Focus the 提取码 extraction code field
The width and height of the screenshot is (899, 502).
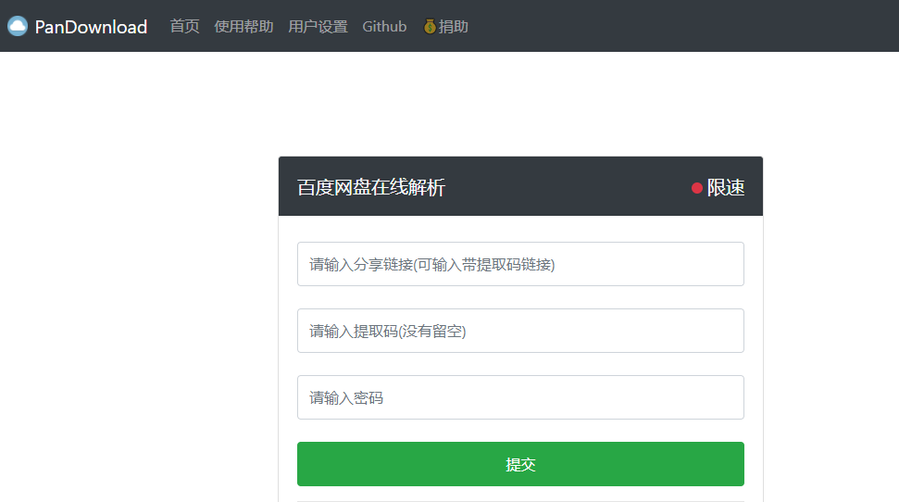point(521,331)
